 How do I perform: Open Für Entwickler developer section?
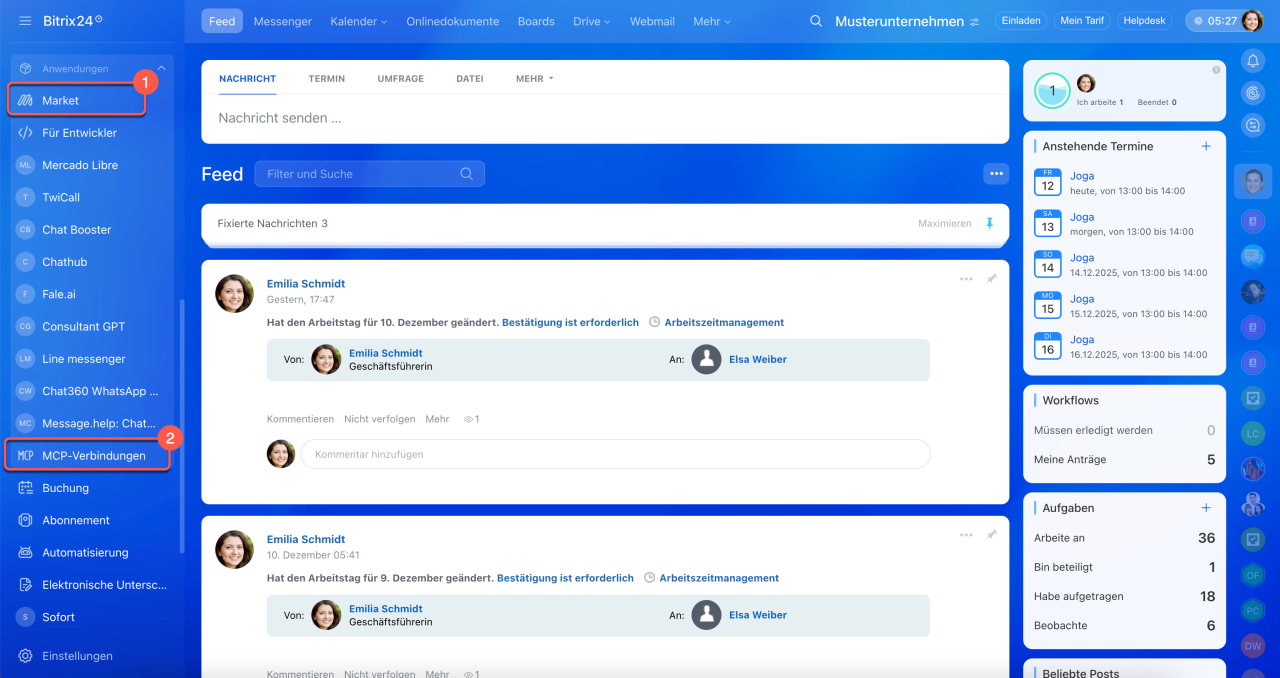pyautogui.click(x=79, y=133)
